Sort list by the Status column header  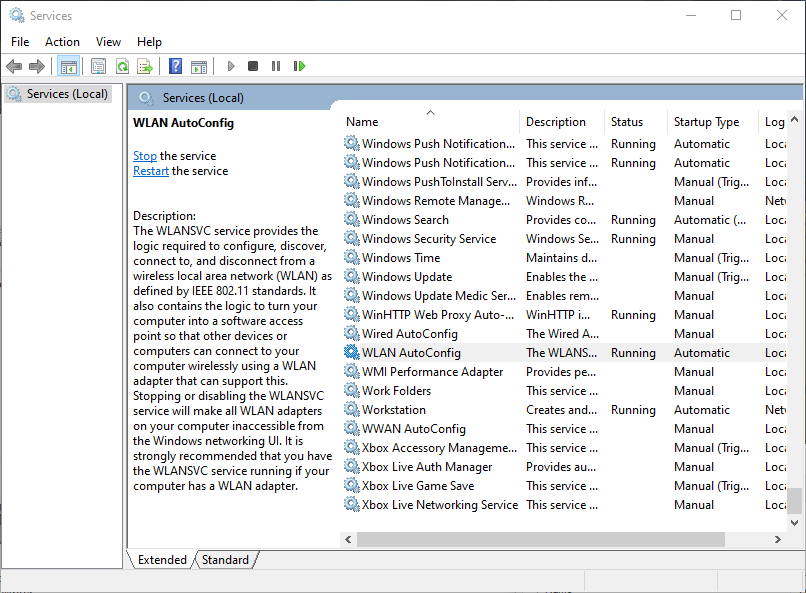(627, 122)
